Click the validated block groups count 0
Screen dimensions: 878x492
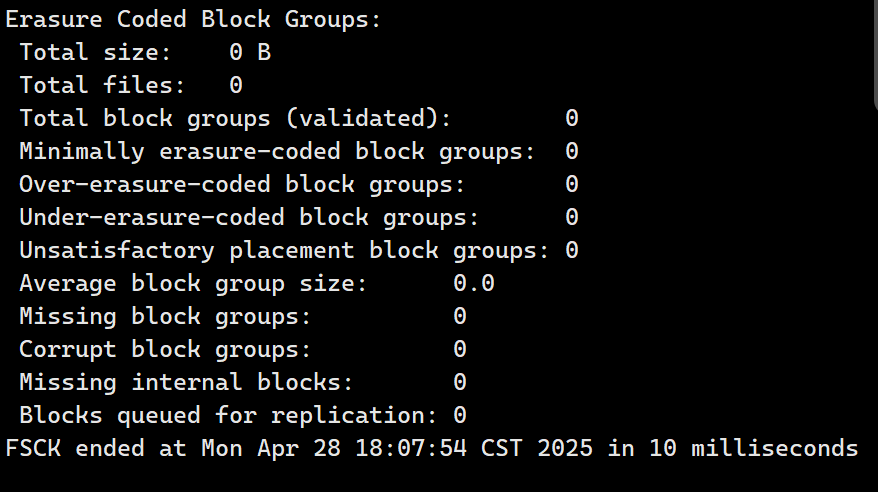(572, 118)
